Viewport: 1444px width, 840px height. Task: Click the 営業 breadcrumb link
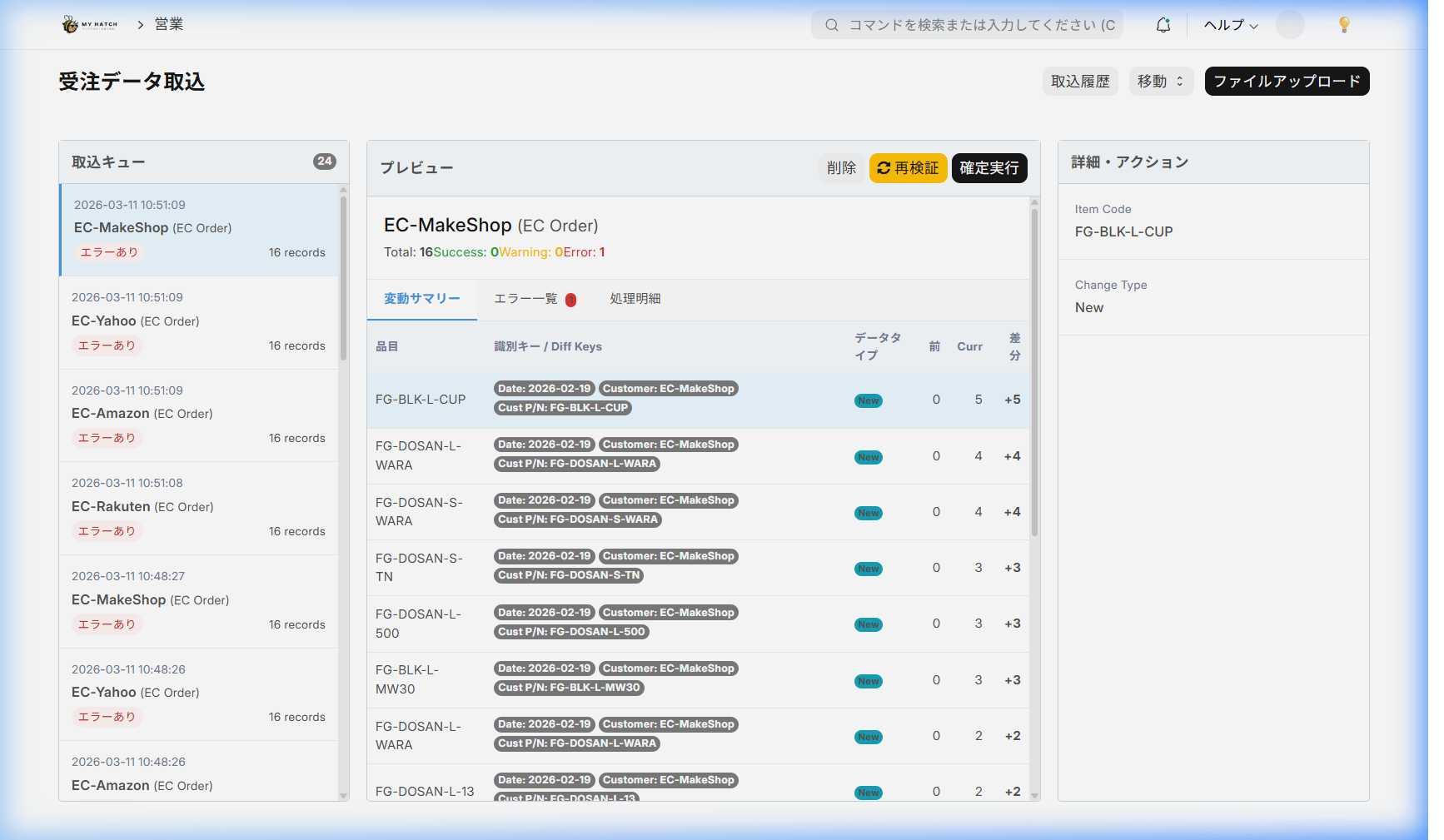169,24
